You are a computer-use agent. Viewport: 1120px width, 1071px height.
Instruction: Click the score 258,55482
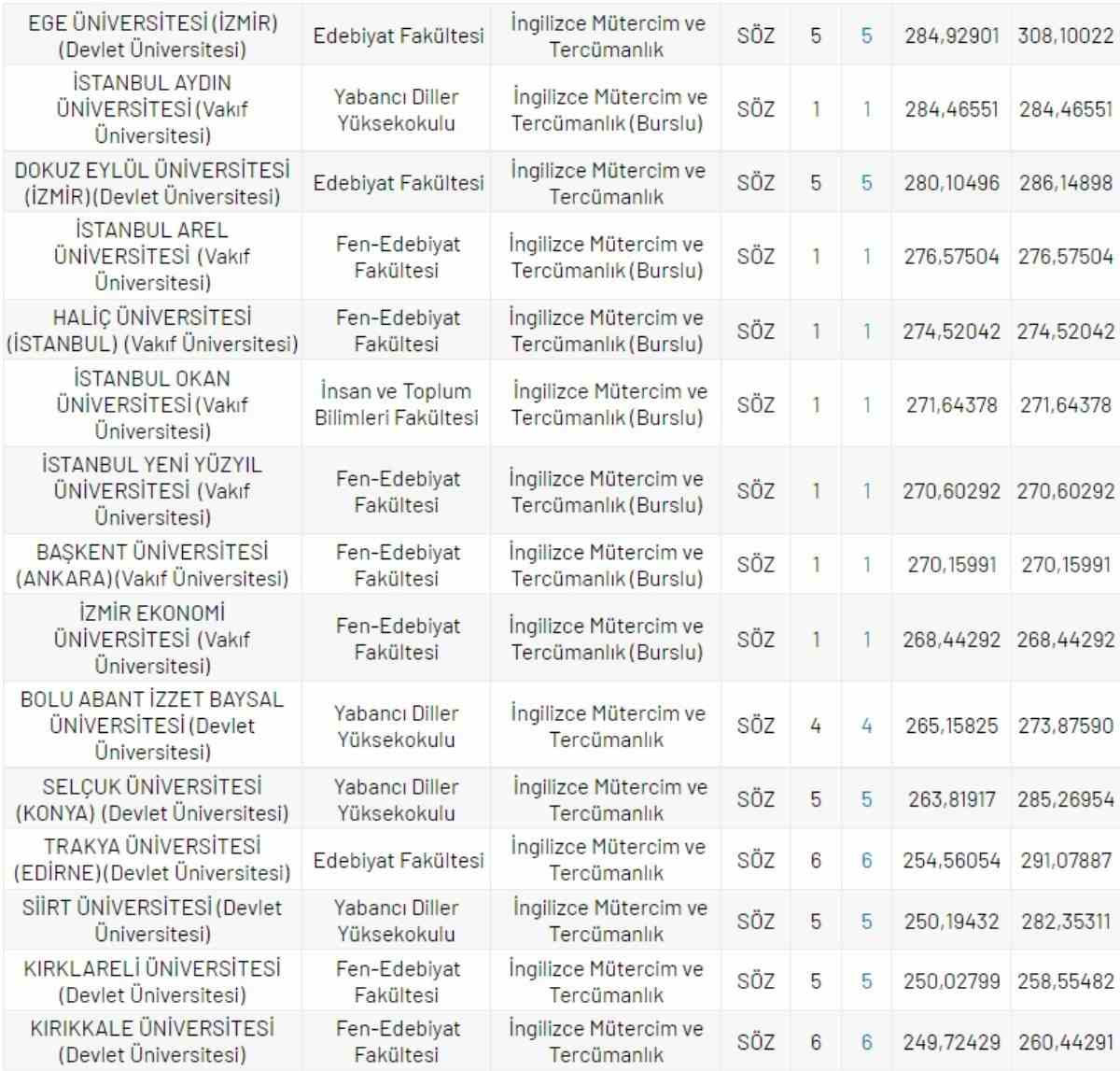click(x=1066, y=981)
